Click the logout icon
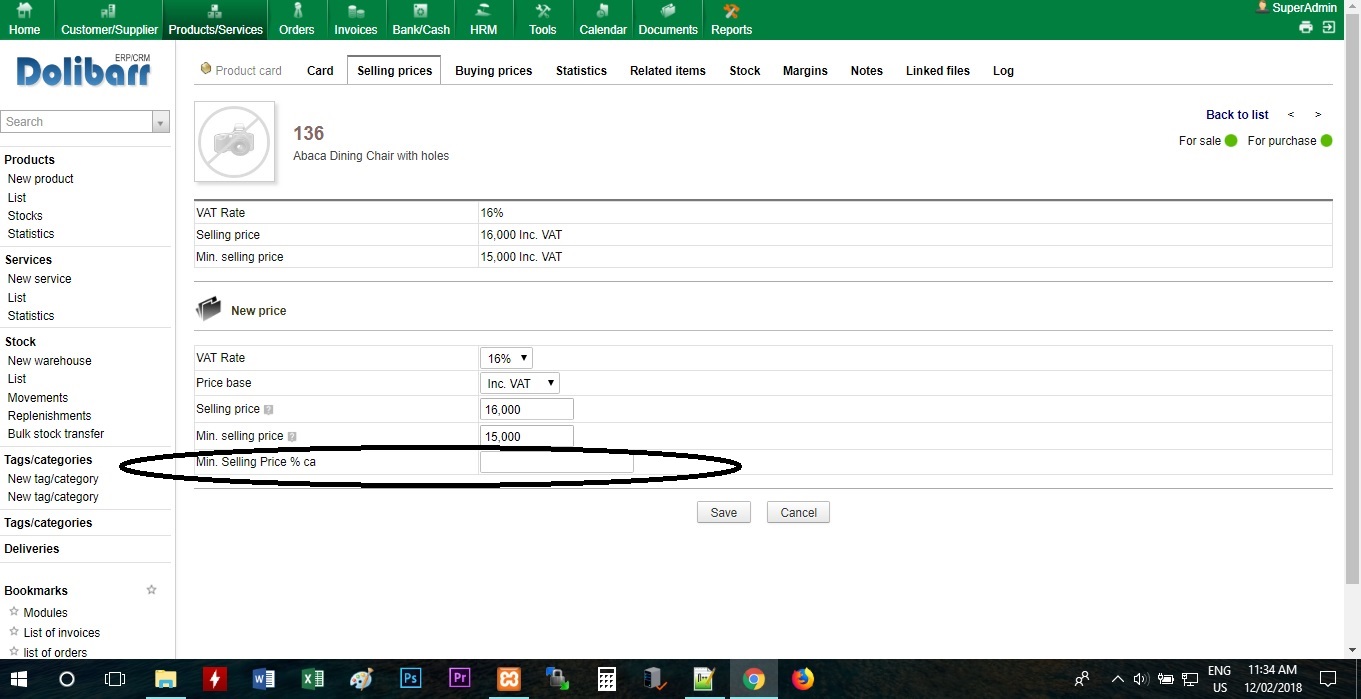 click(x=1329, y=27)
